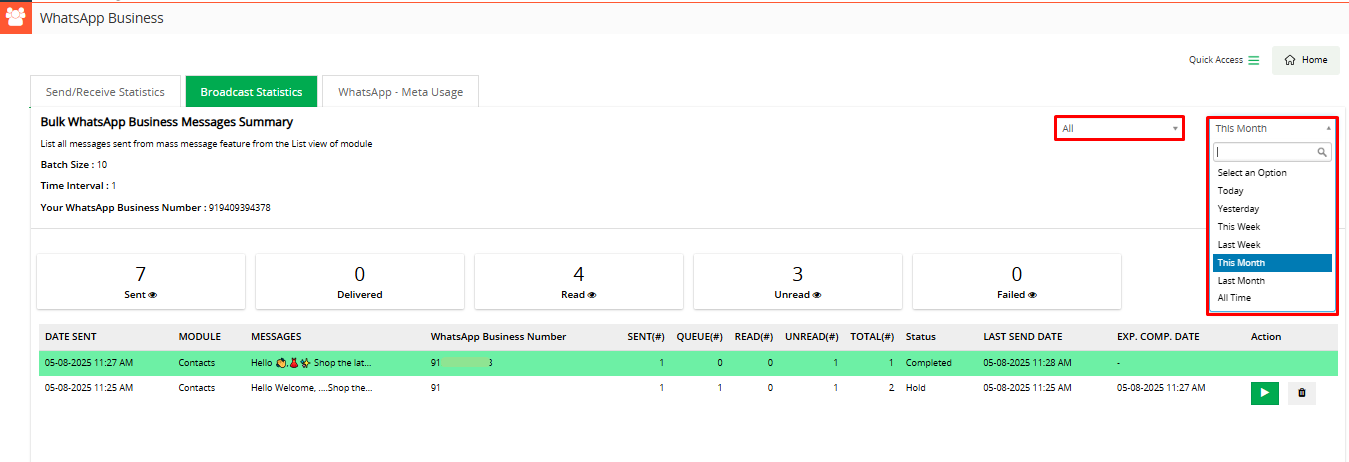
Task: Click the Failed count card
Action: pos(1017,281)
